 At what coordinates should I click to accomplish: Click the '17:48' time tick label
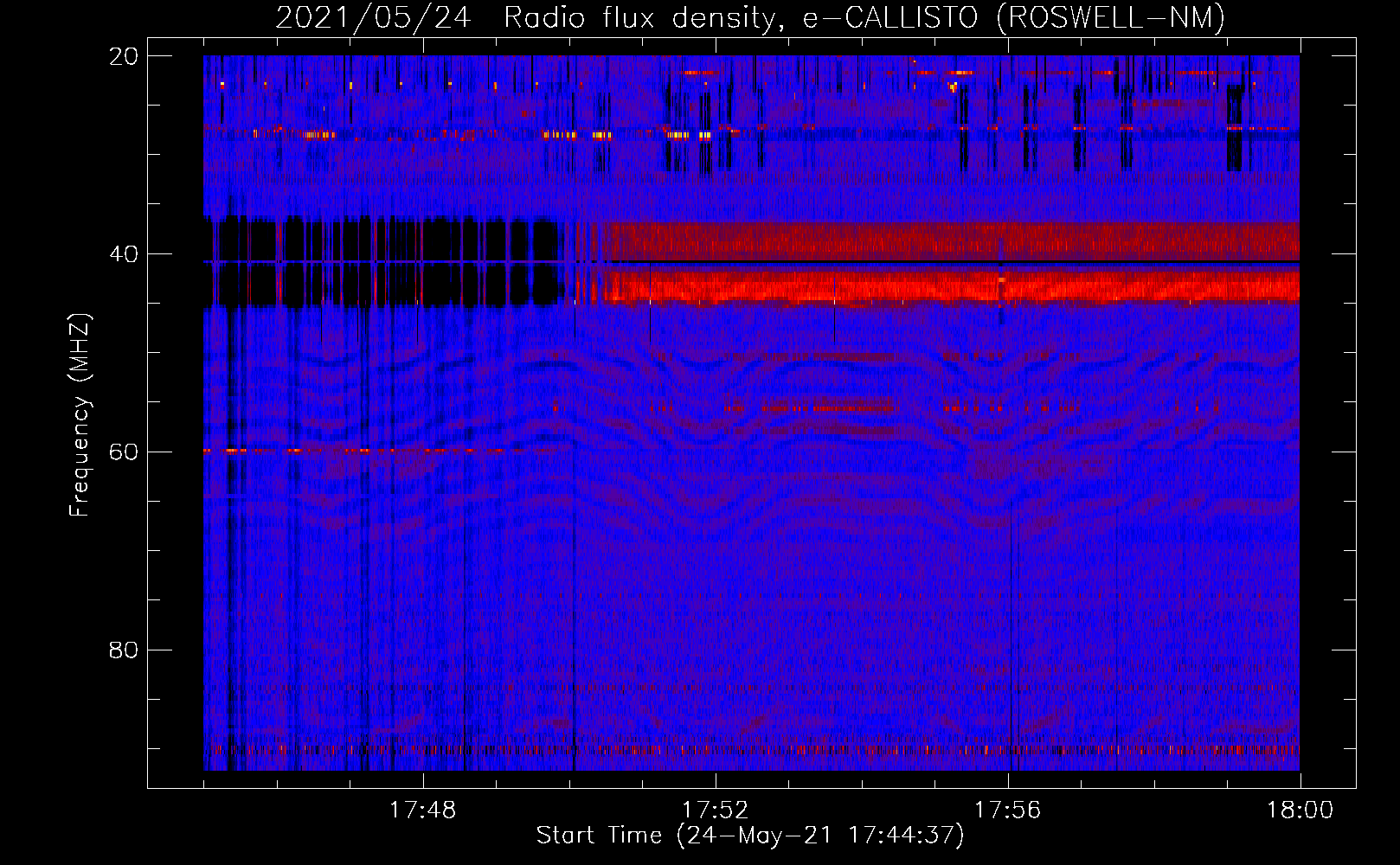[423, 811]
